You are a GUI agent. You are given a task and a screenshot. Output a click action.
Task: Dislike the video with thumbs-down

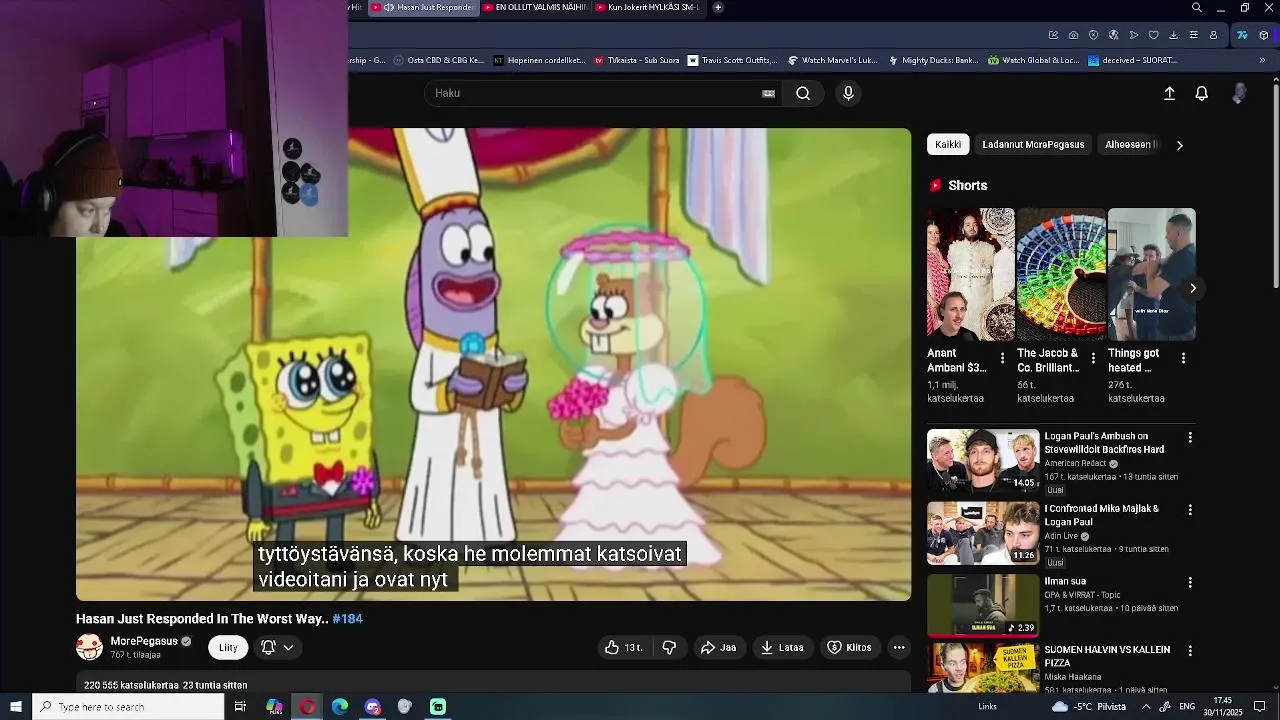(x=669, y=647)
